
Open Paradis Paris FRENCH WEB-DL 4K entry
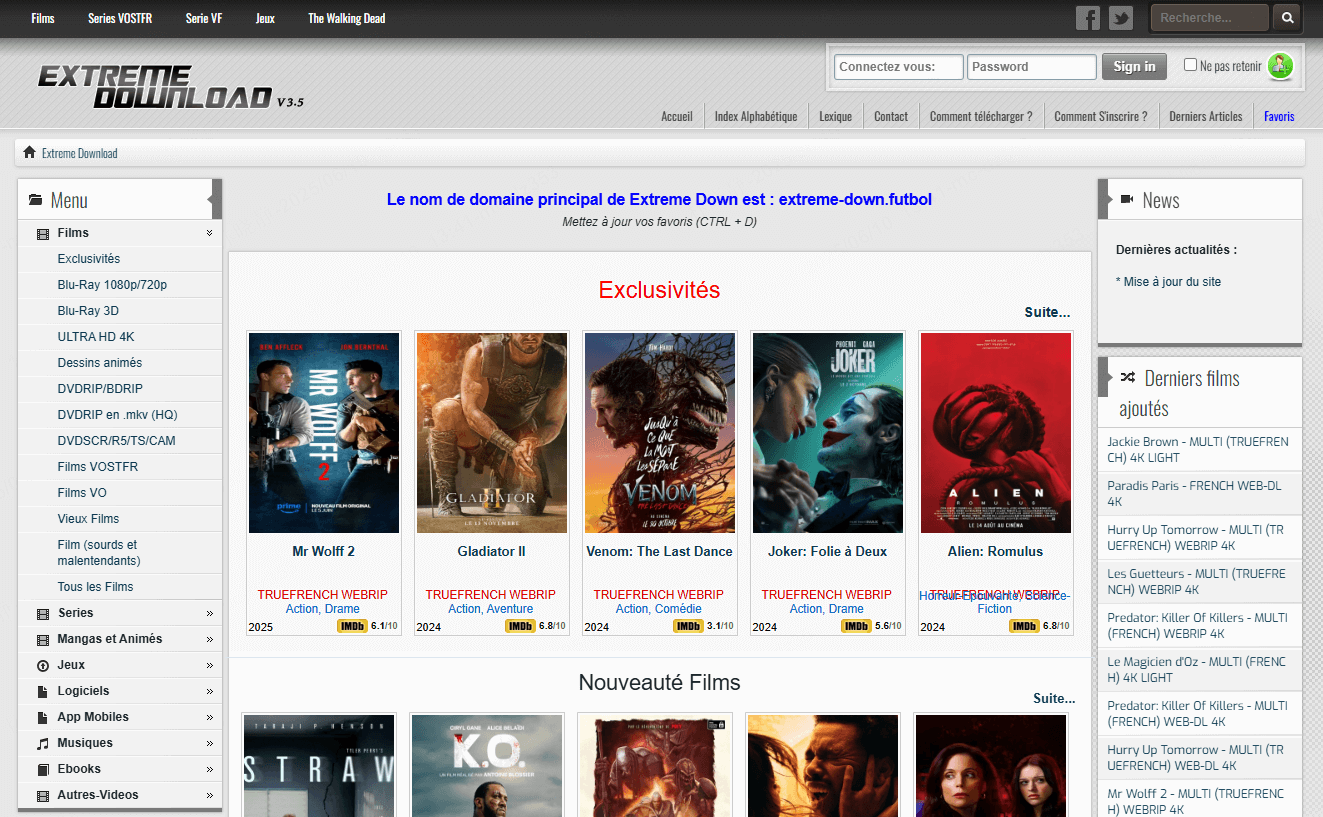[1194, 494]
